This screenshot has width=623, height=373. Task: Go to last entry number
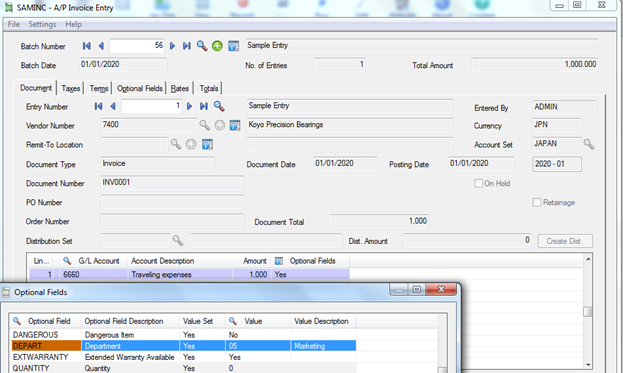click(204, 106)
